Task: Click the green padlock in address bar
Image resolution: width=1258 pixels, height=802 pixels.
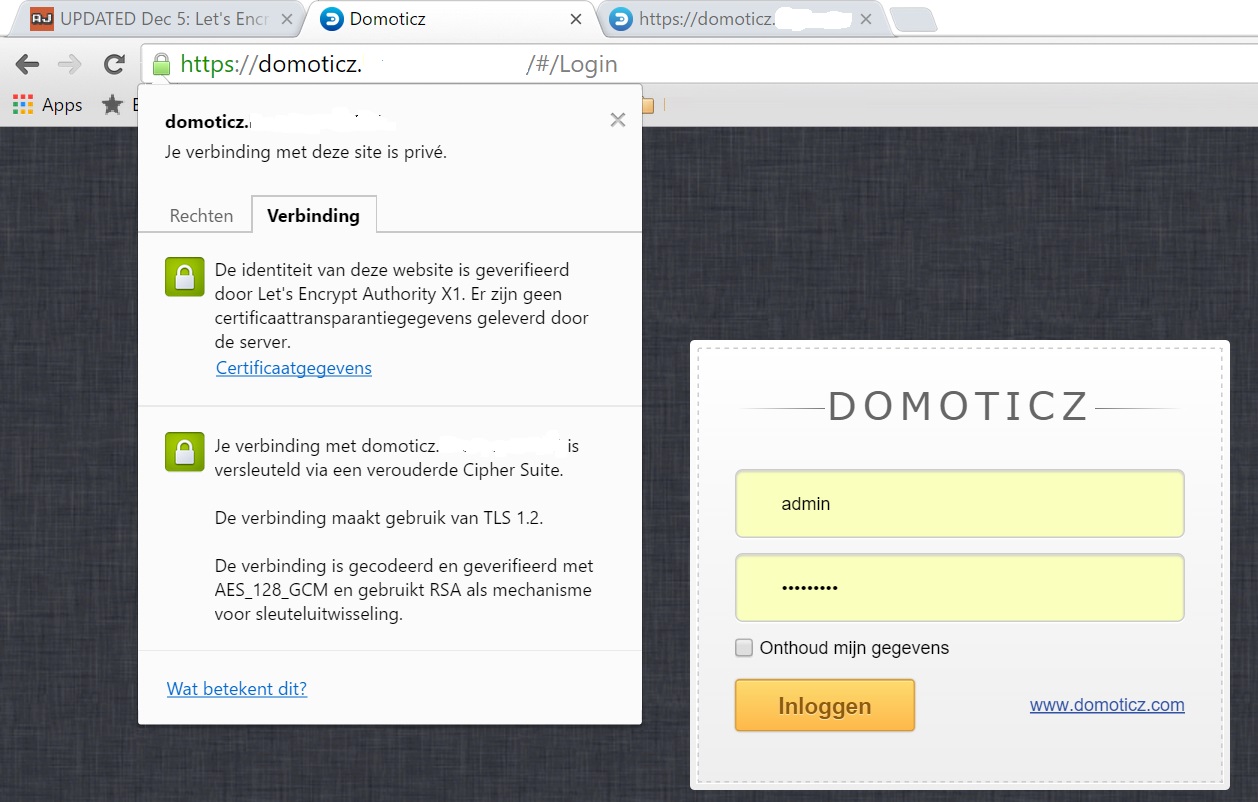Action: click(x=161, y=65)
